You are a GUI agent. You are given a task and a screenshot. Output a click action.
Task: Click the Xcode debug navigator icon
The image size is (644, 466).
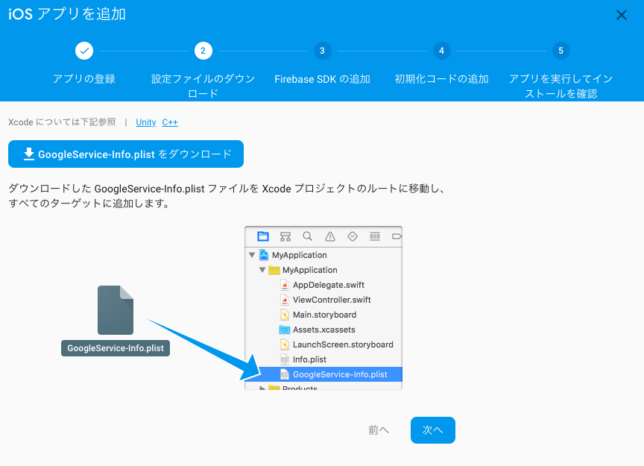coord(375,236)
